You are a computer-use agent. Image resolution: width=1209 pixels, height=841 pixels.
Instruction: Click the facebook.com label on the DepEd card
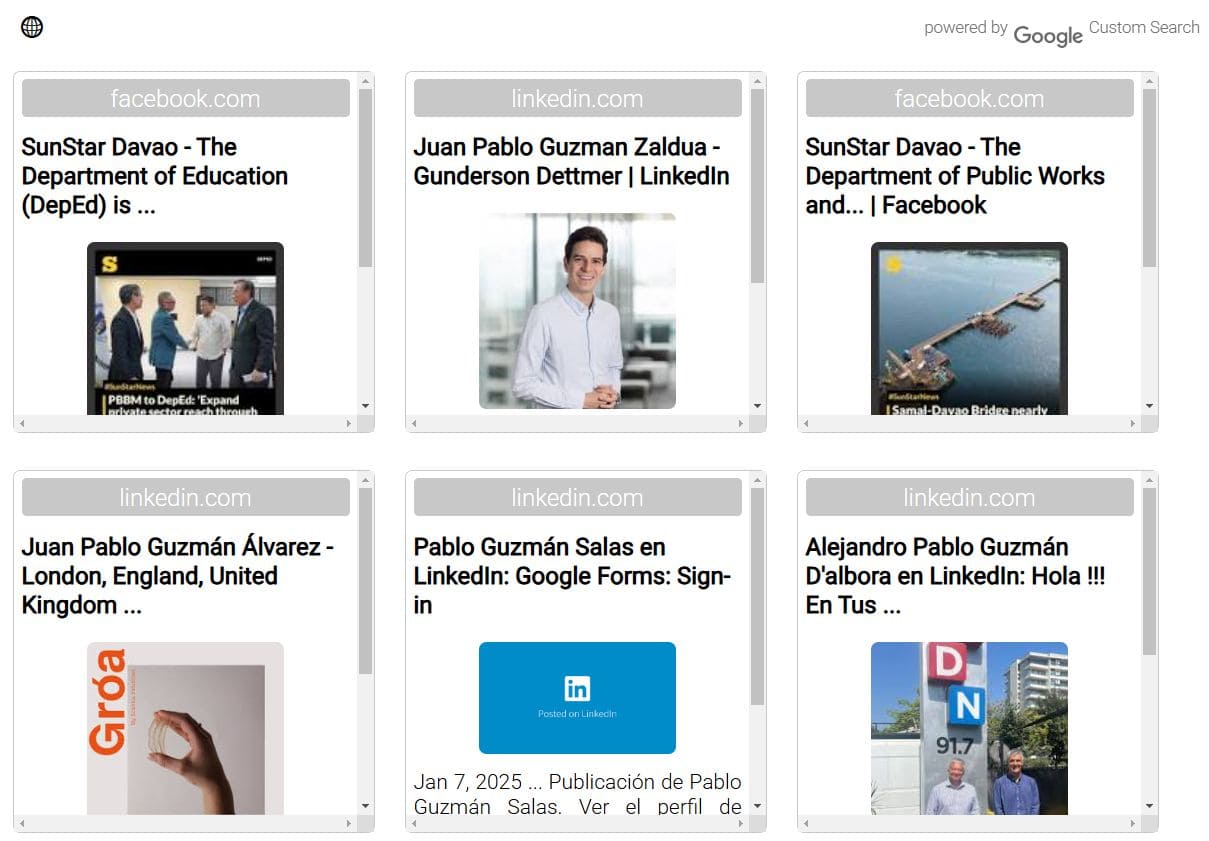[186, 99]
